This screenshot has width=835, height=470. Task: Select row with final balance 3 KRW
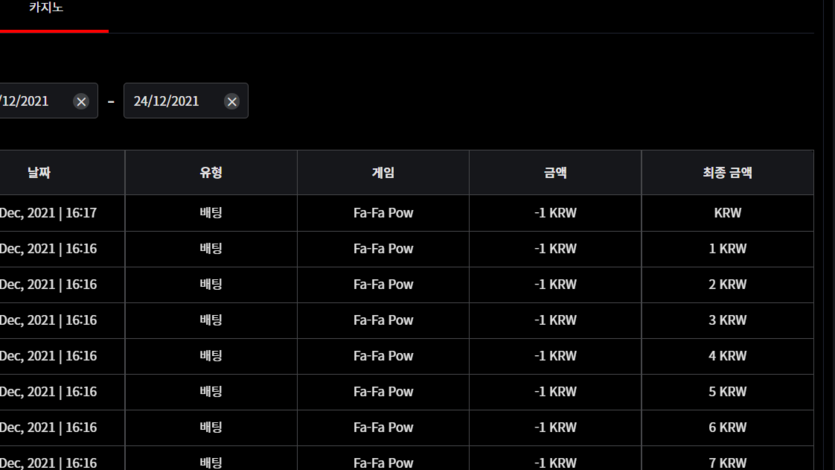(x=407, y=320)
